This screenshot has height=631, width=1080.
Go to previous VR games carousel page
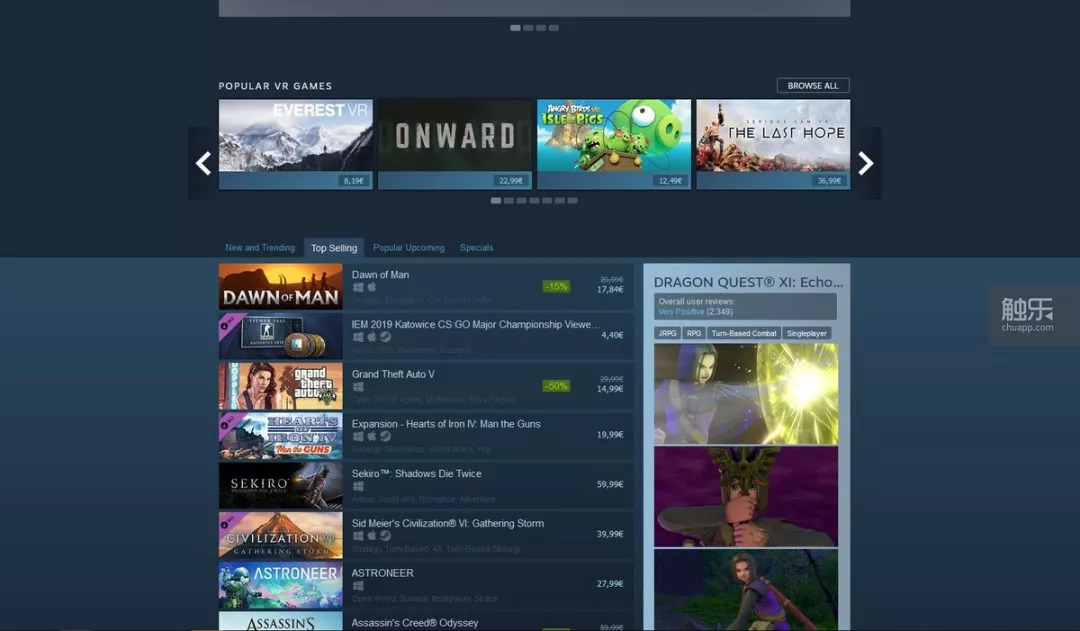pyautogui.click(x=203, y=163)
